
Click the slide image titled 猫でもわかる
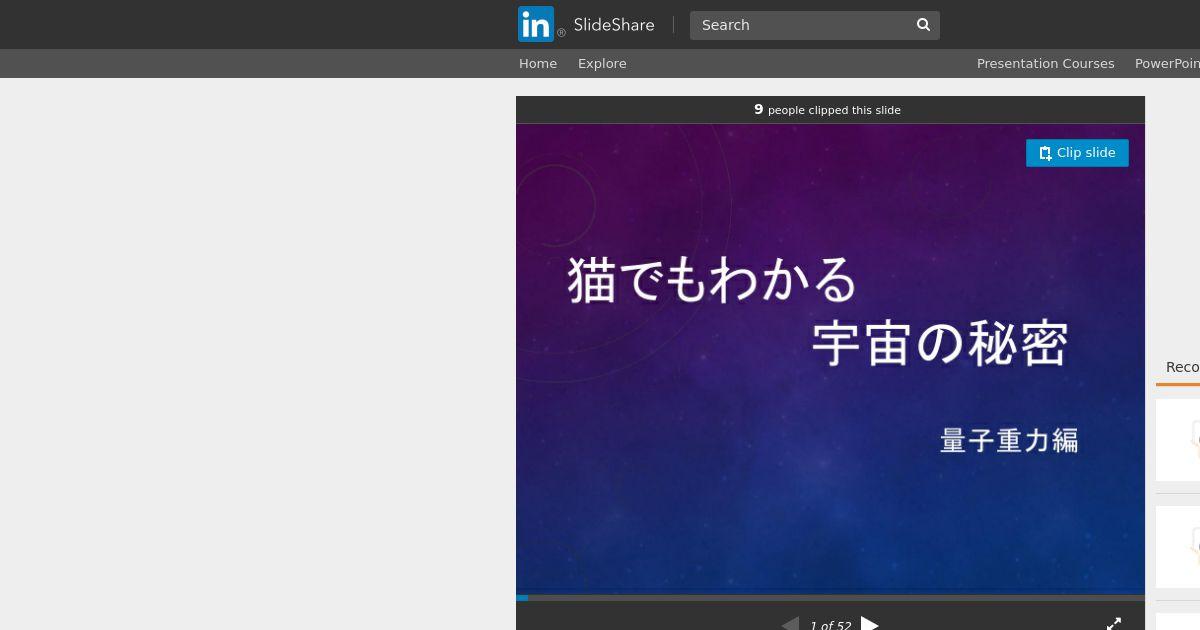tap(830, 359)
